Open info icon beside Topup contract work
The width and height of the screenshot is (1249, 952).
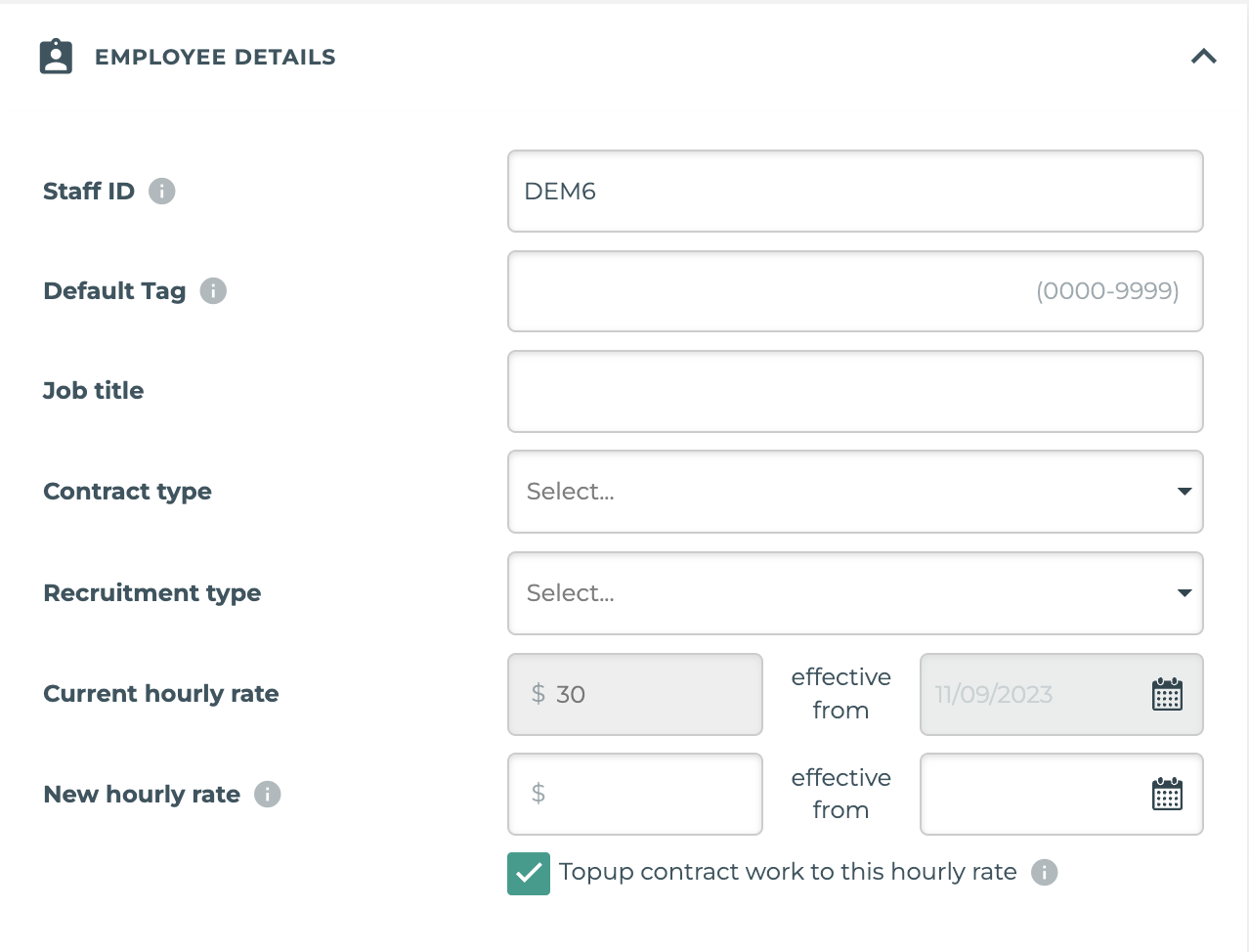click(x=1045, y=872)
